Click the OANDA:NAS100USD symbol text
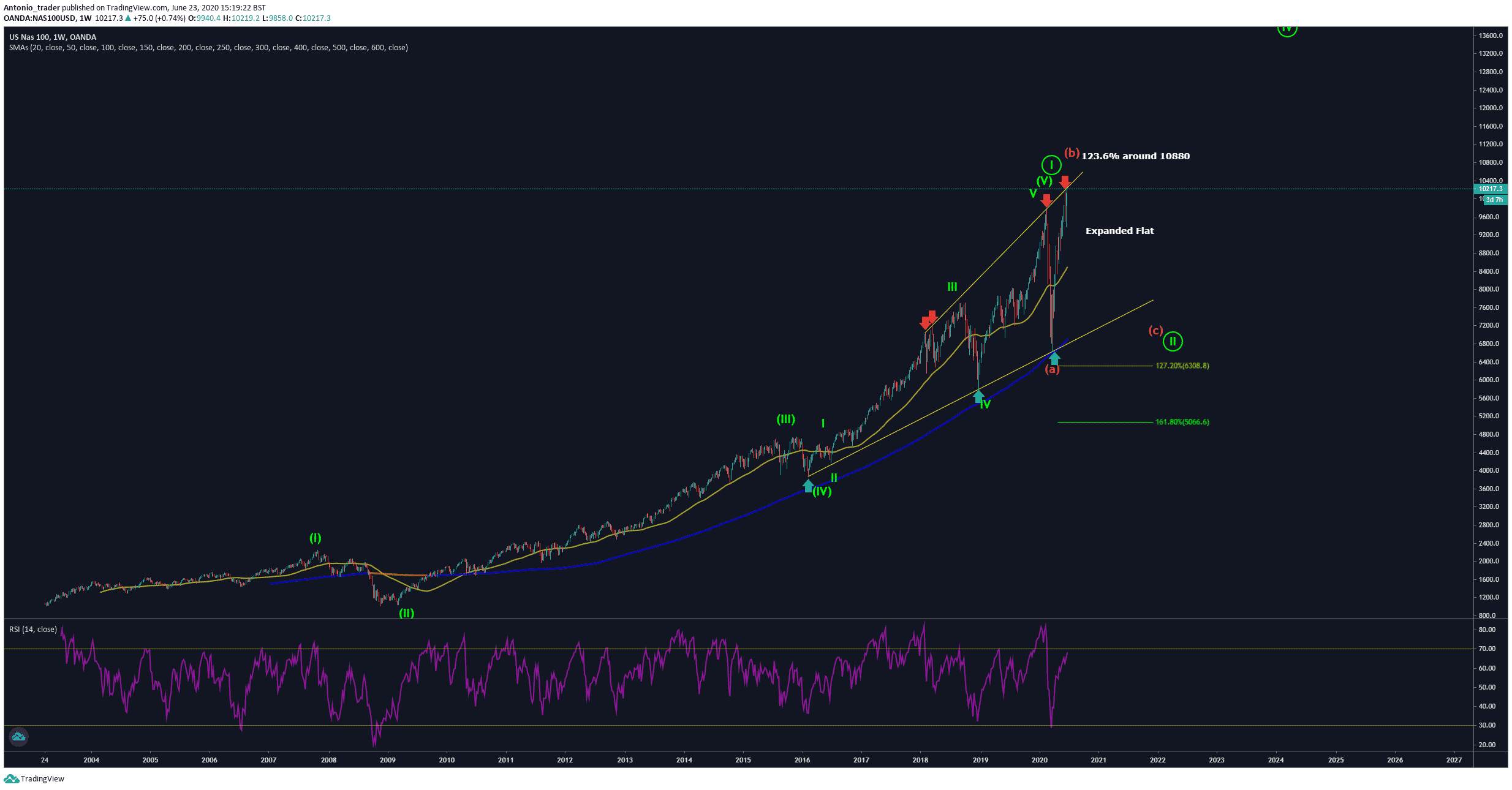The image size is (1512, 790). [x=40, y=18]
